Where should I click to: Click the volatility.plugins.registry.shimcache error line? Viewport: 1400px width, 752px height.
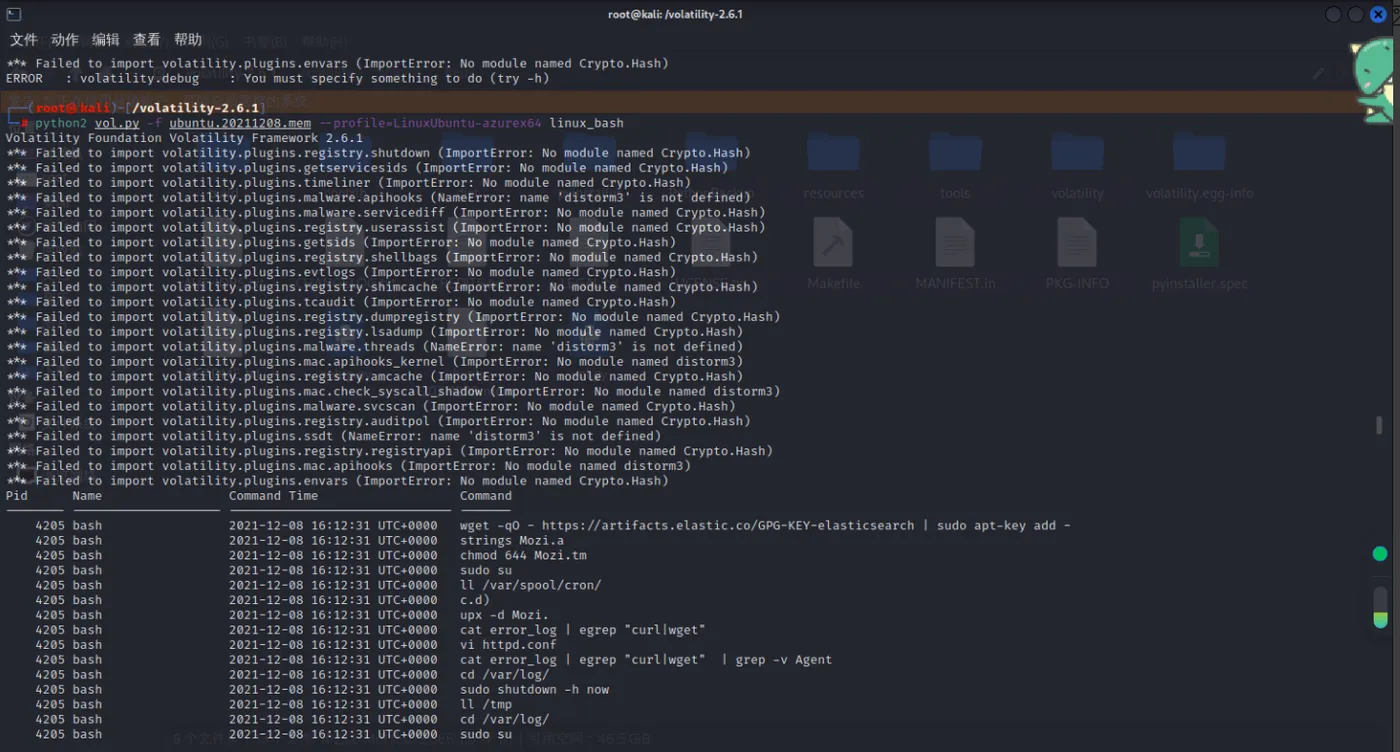[382, 287]
